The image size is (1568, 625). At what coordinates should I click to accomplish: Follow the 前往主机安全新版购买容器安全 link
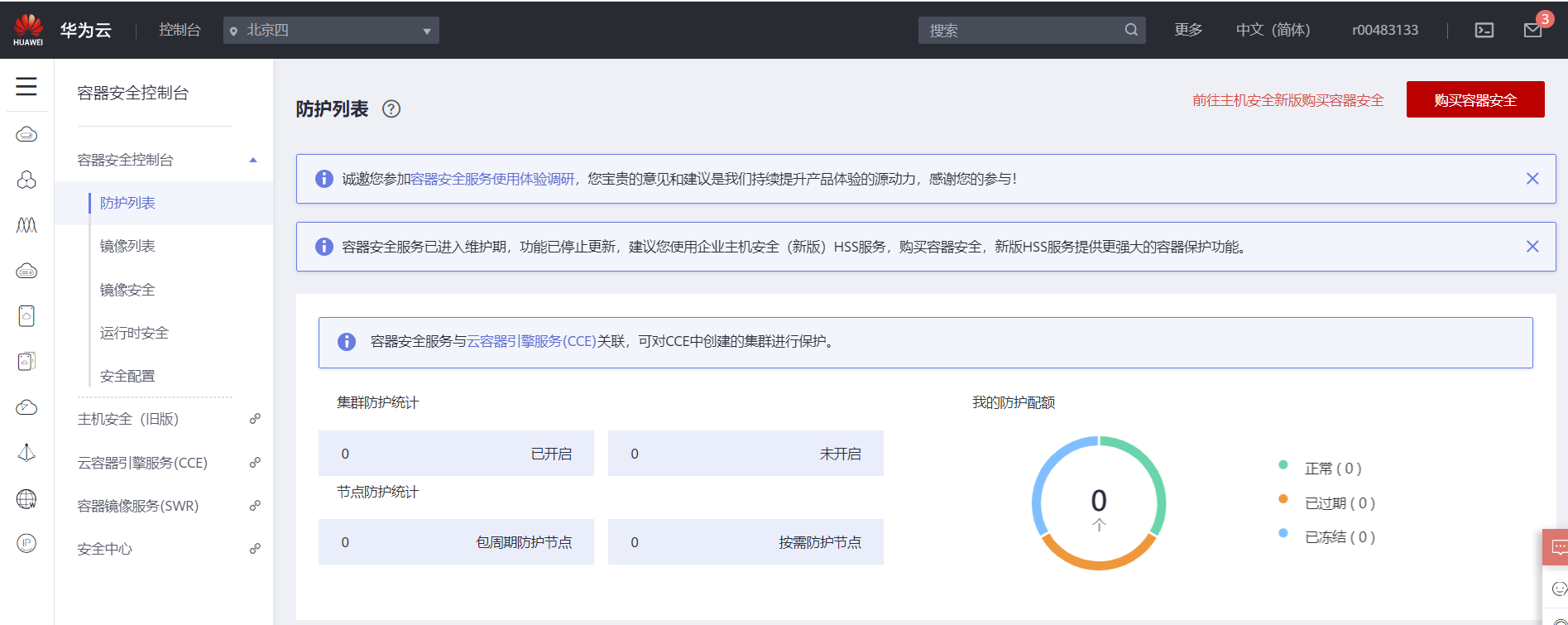pyautogui.click(x=1287, y=100)
